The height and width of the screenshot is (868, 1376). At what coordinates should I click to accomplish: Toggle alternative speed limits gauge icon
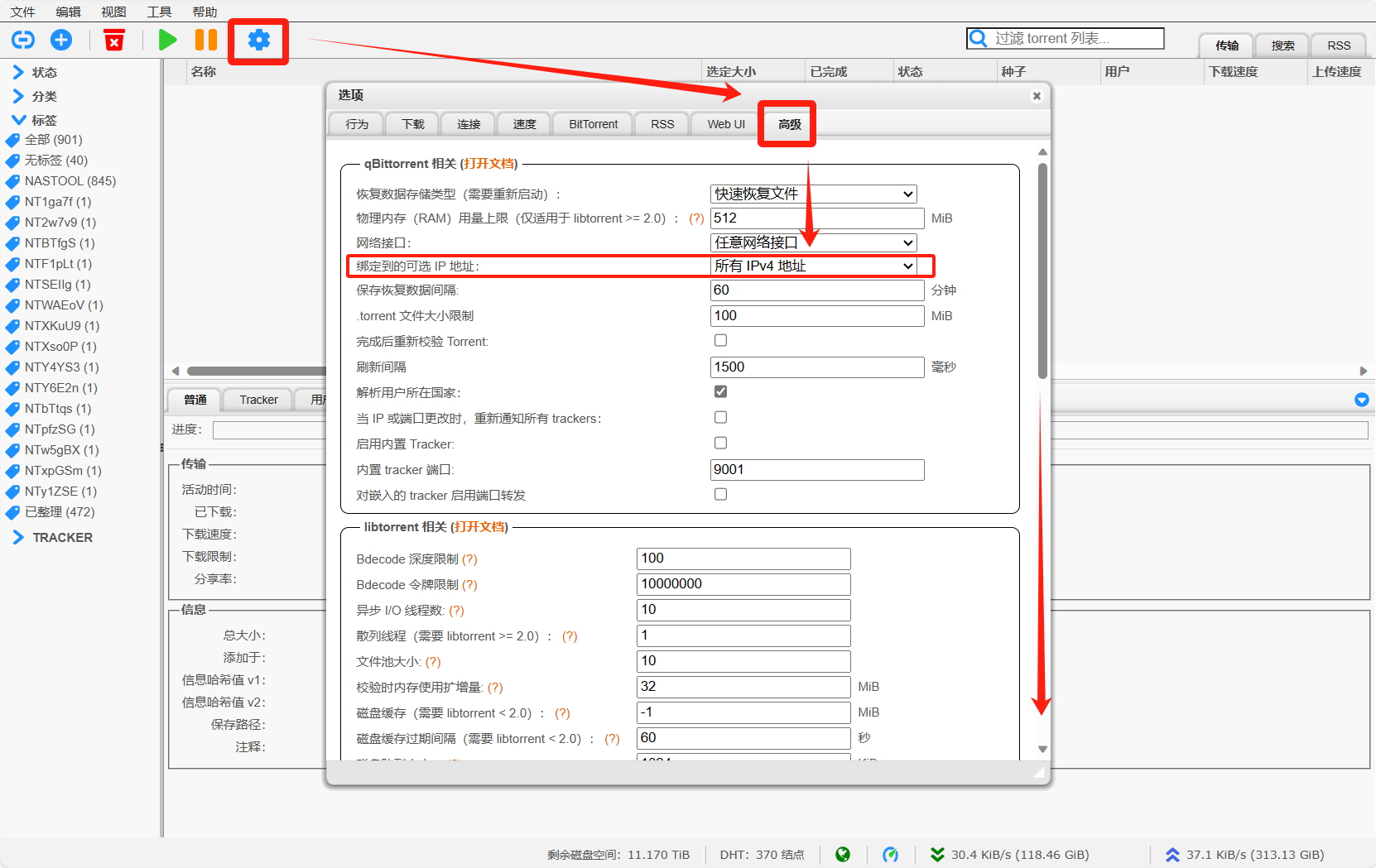click(890, 855)
